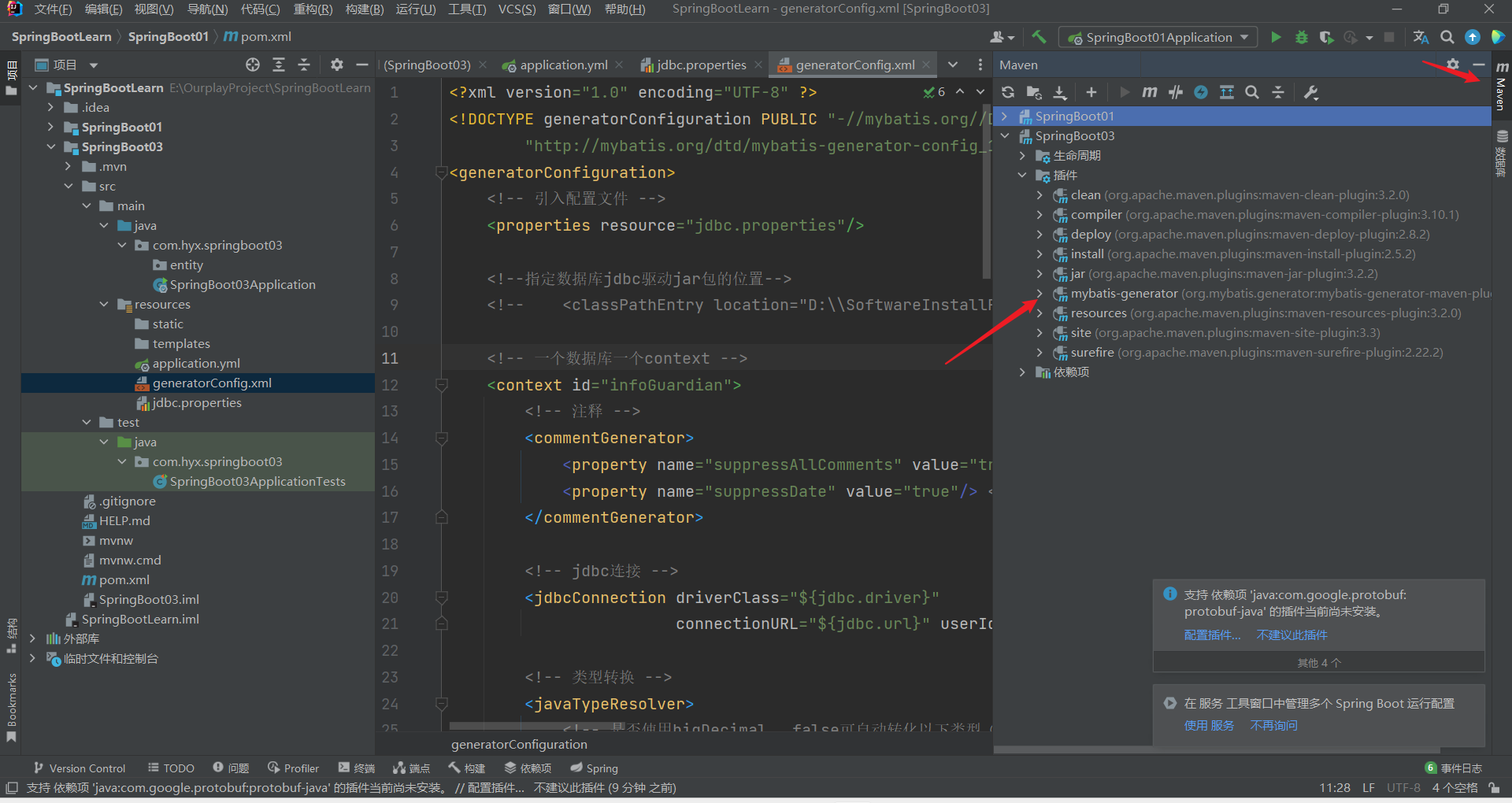
Task: Expand the 生命周期 lifecycle node
Action: click(1022, 156)
